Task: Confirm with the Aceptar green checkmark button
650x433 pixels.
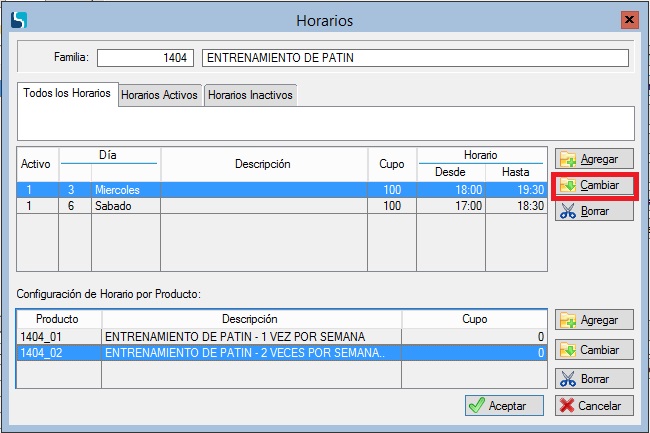Action: coord(504,405)
